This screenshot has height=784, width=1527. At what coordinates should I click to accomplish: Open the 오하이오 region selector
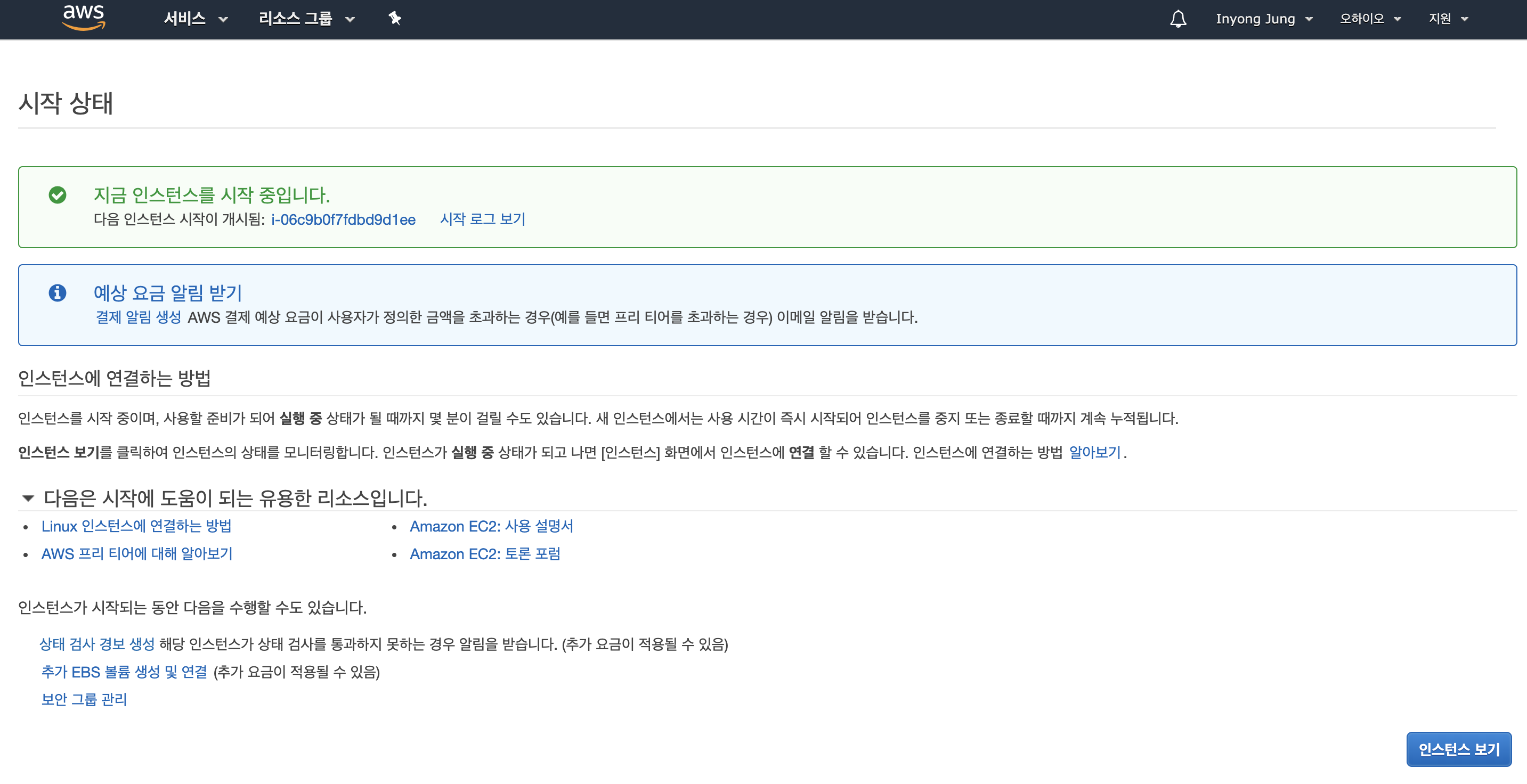coord(1369,19)
